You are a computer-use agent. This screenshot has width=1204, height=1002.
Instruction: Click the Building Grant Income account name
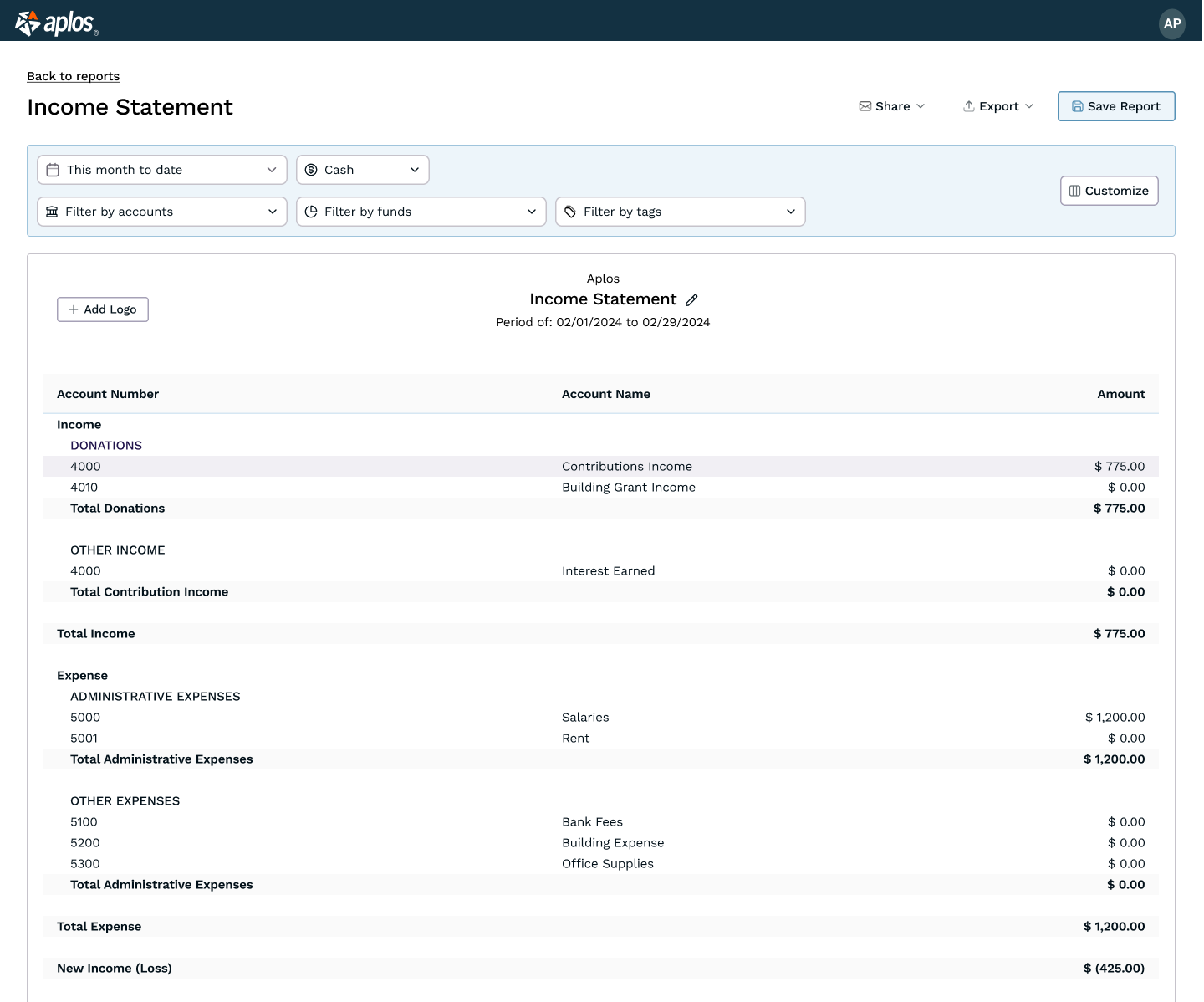[x=629, y=488]
